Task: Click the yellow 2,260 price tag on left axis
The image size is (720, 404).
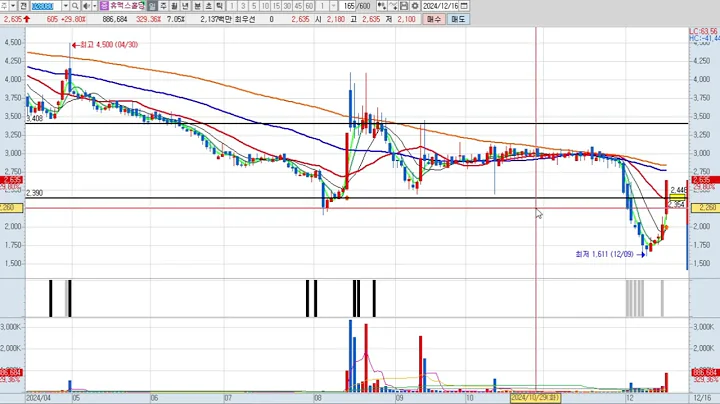Action: pos(11,208)
